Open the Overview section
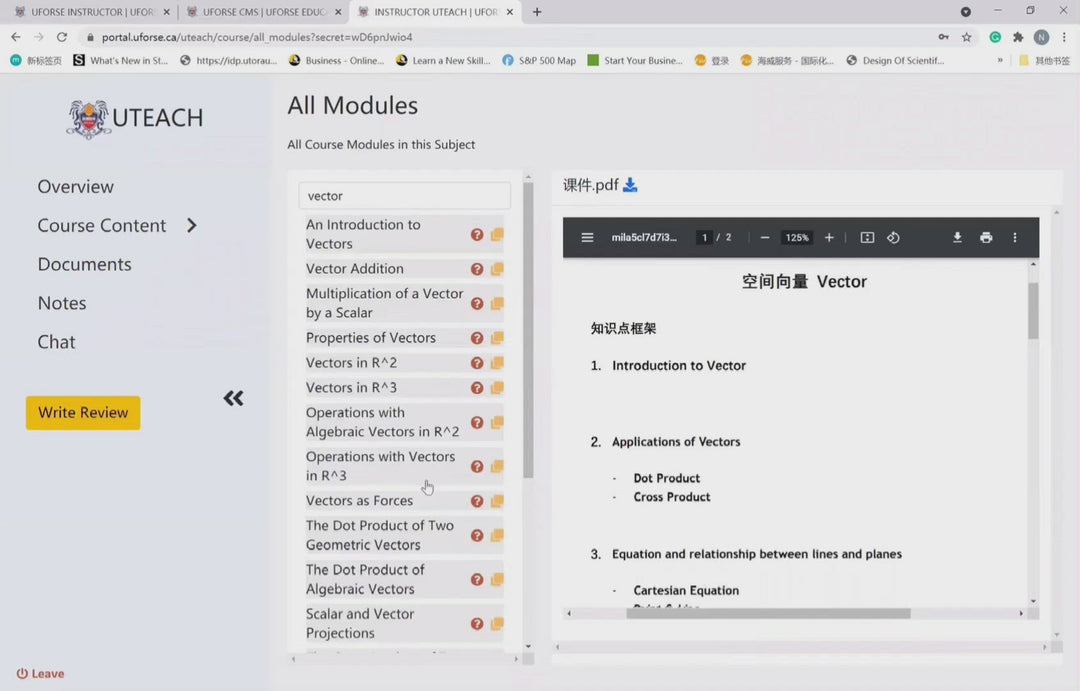 coord(76,187)
